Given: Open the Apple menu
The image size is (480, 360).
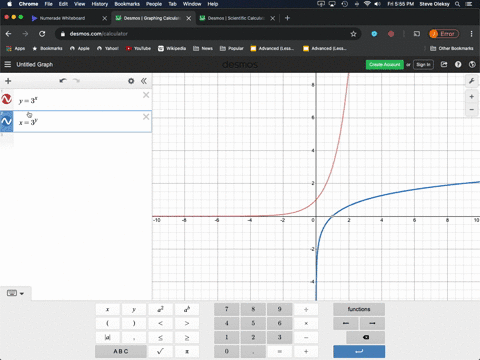Looking at the screenshot, I should coord(10,4).
